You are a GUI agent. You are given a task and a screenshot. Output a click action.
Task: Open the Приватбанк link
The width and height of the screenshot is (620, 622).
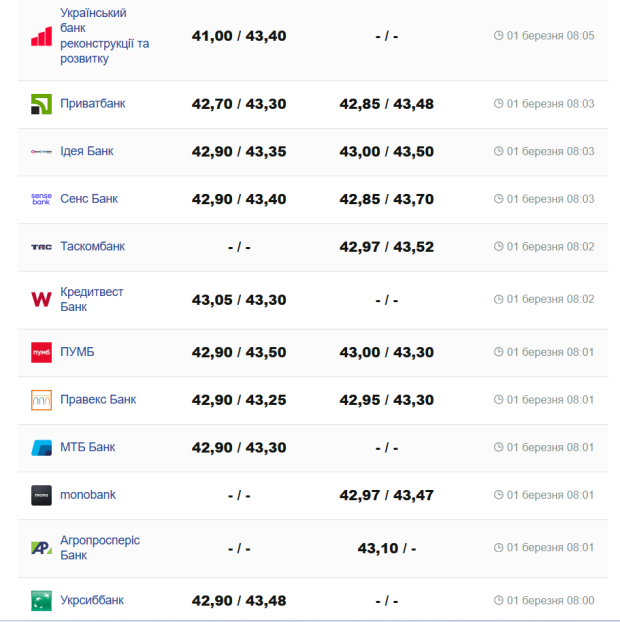[92, 103]
